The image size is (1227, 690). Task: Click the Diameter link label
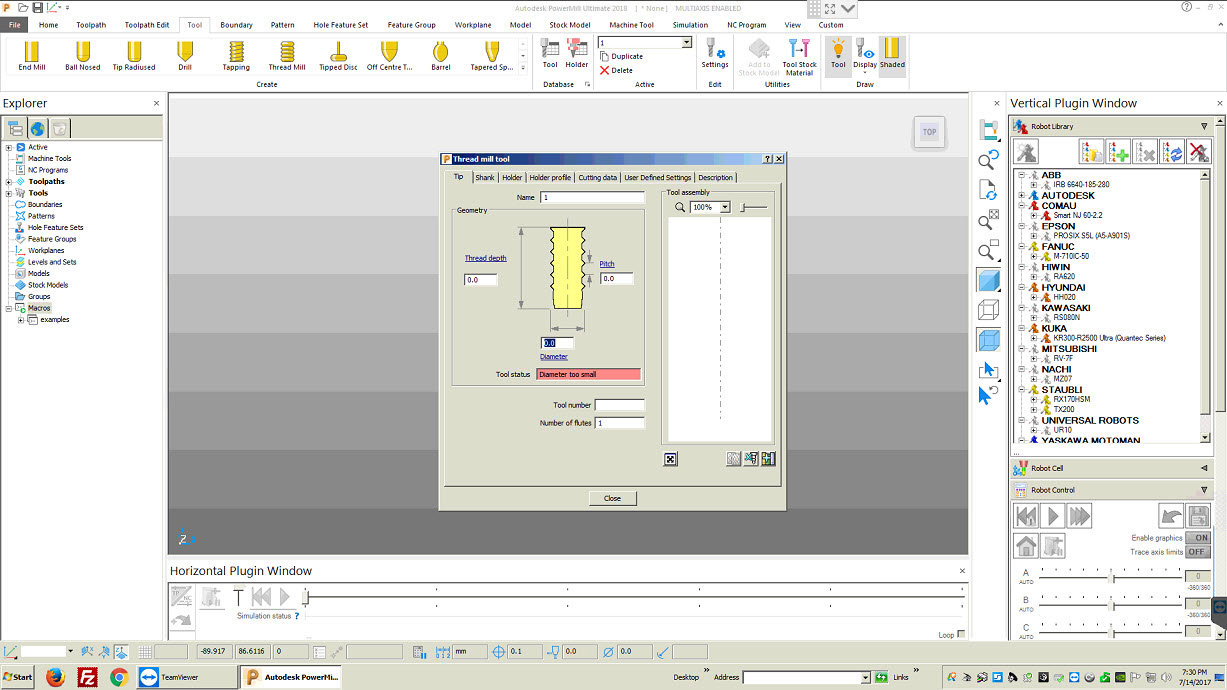[x=554, y=356]
